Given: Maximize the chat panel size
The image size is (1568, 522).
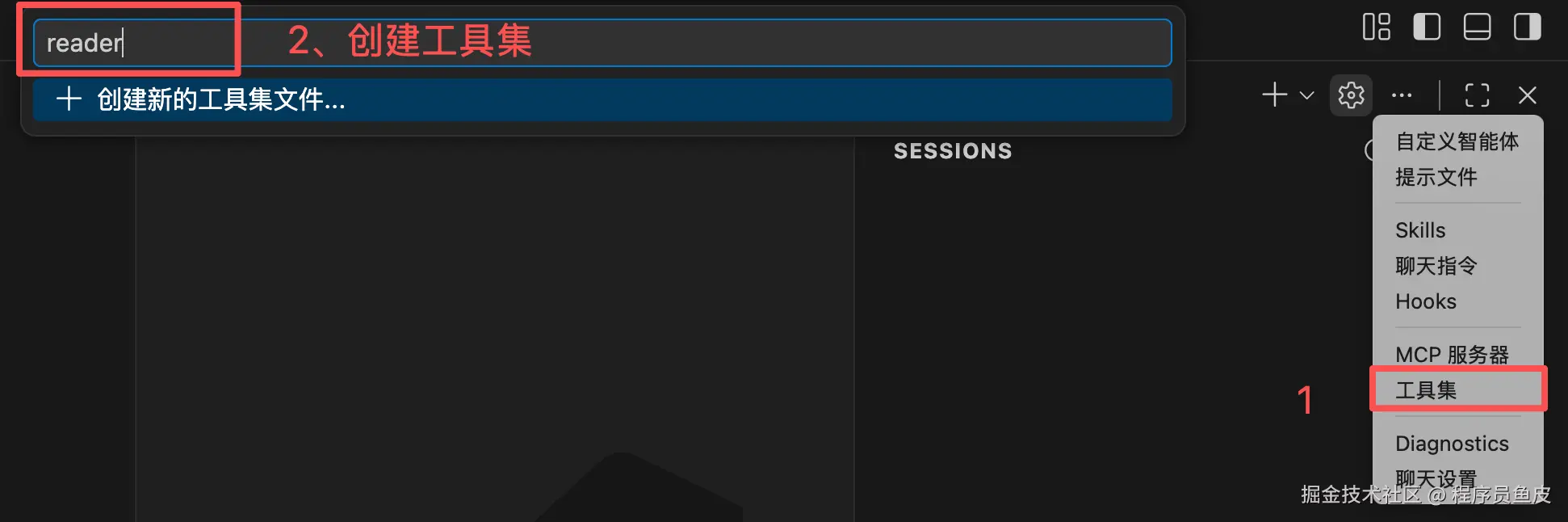Looking at the screenshot, I should (x=1477, y=95).
